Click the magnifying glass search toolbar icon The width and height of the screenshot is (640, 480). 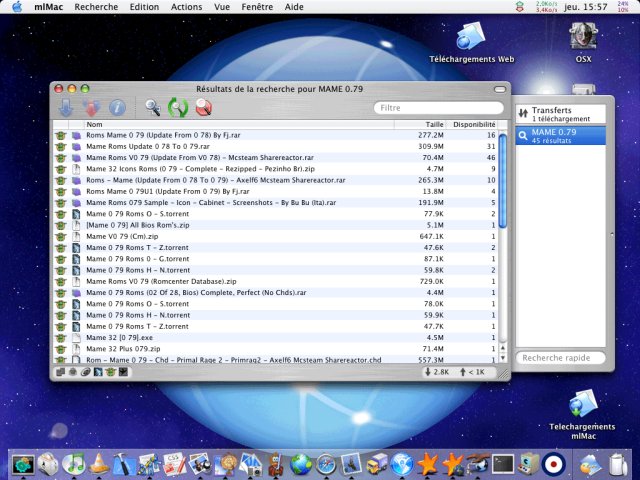(x=153, y=107)
